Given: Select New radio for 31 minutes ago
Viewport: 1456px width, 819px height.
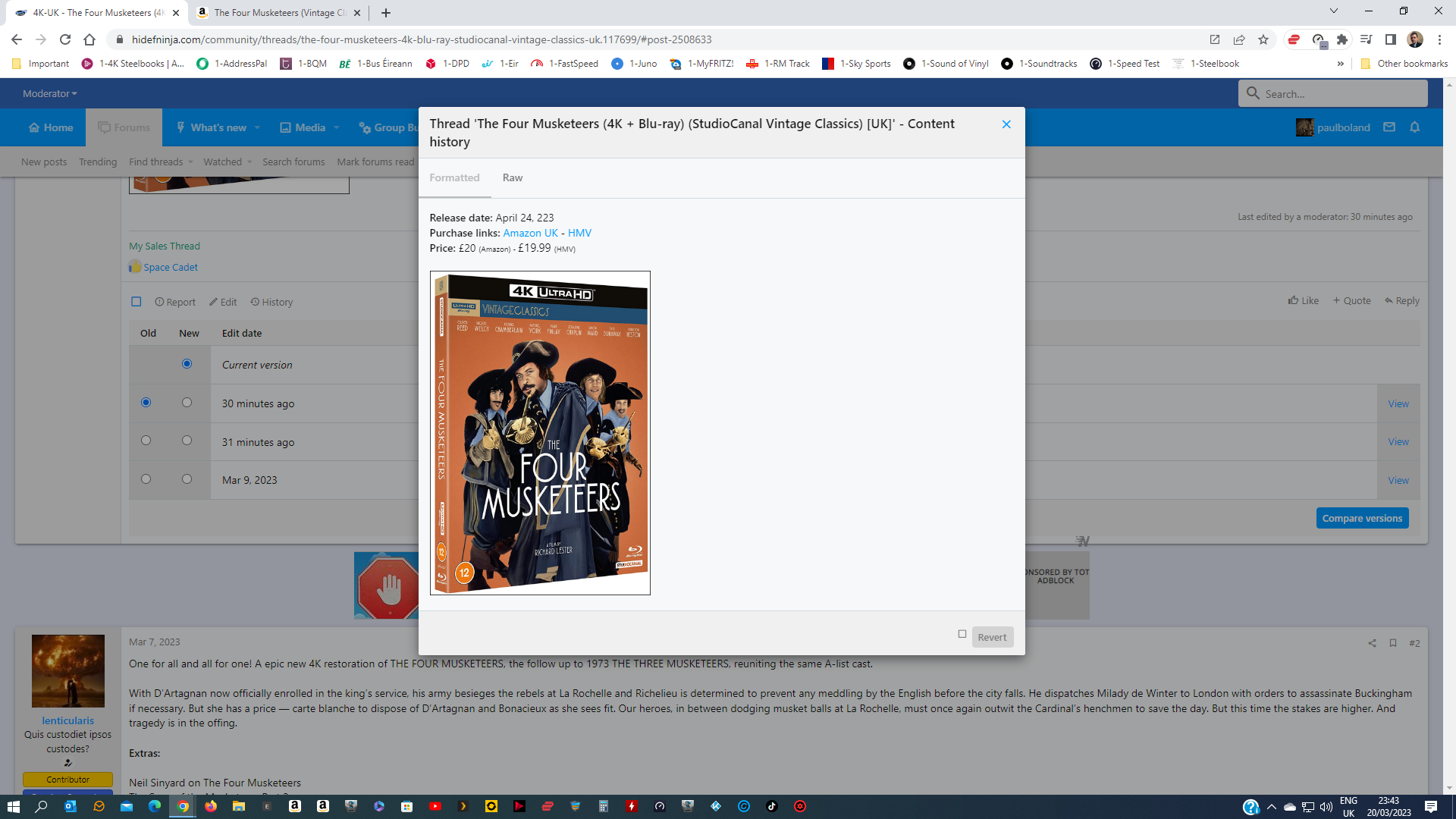Looking at the screenshot, I should tap(187, 441).
